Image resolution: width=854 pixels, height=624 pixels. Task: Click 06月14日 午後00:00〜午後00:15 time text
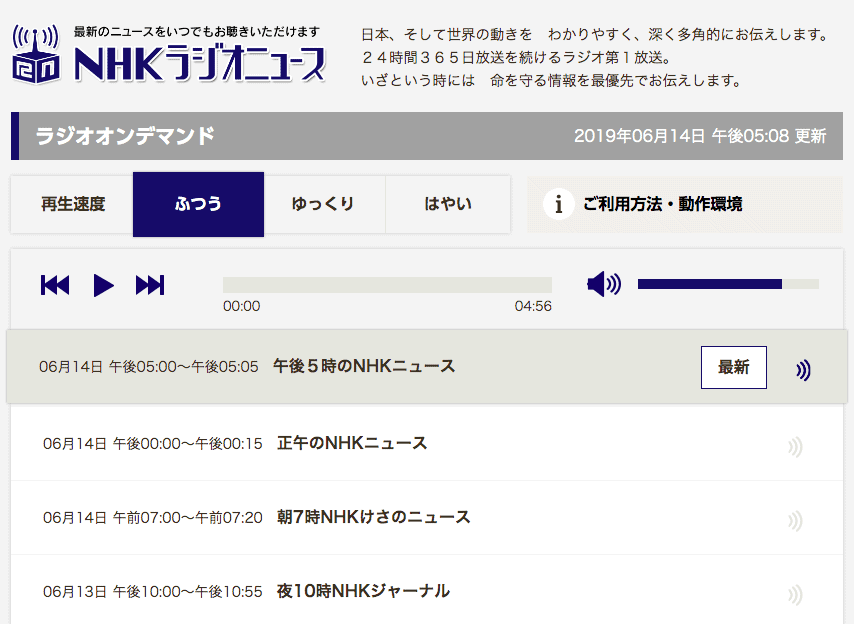pyautogui.click(x=152, y=443)
